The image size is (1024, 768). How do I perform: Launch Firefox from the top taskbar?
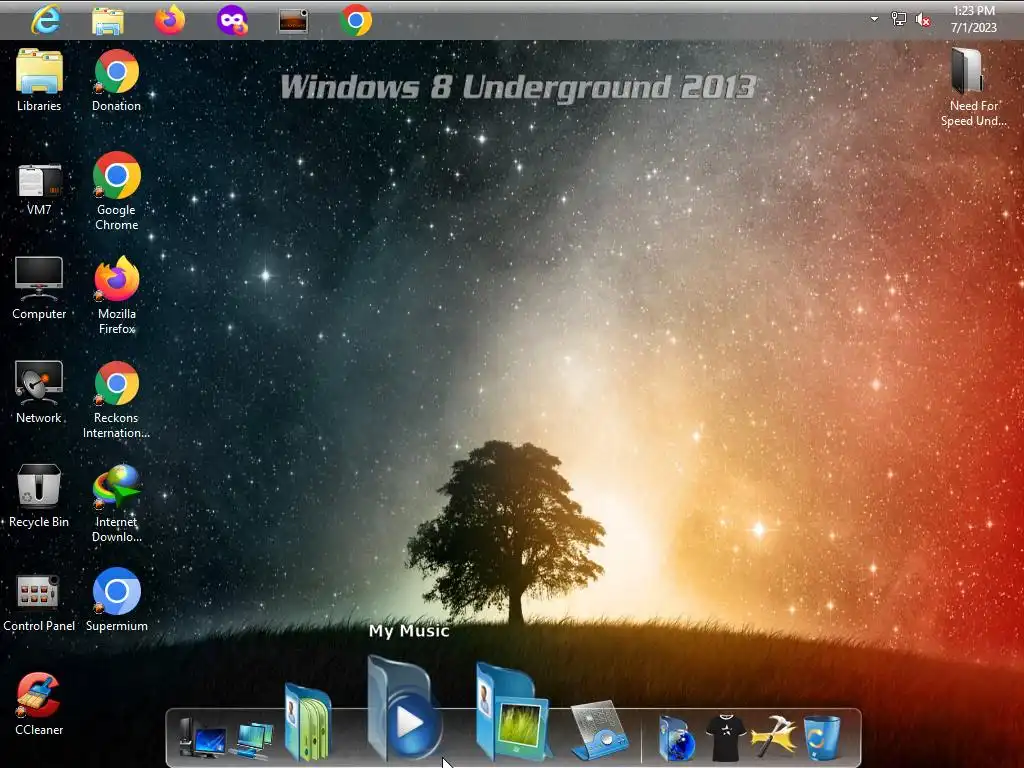pyautogui.click(x=170, y=20)
